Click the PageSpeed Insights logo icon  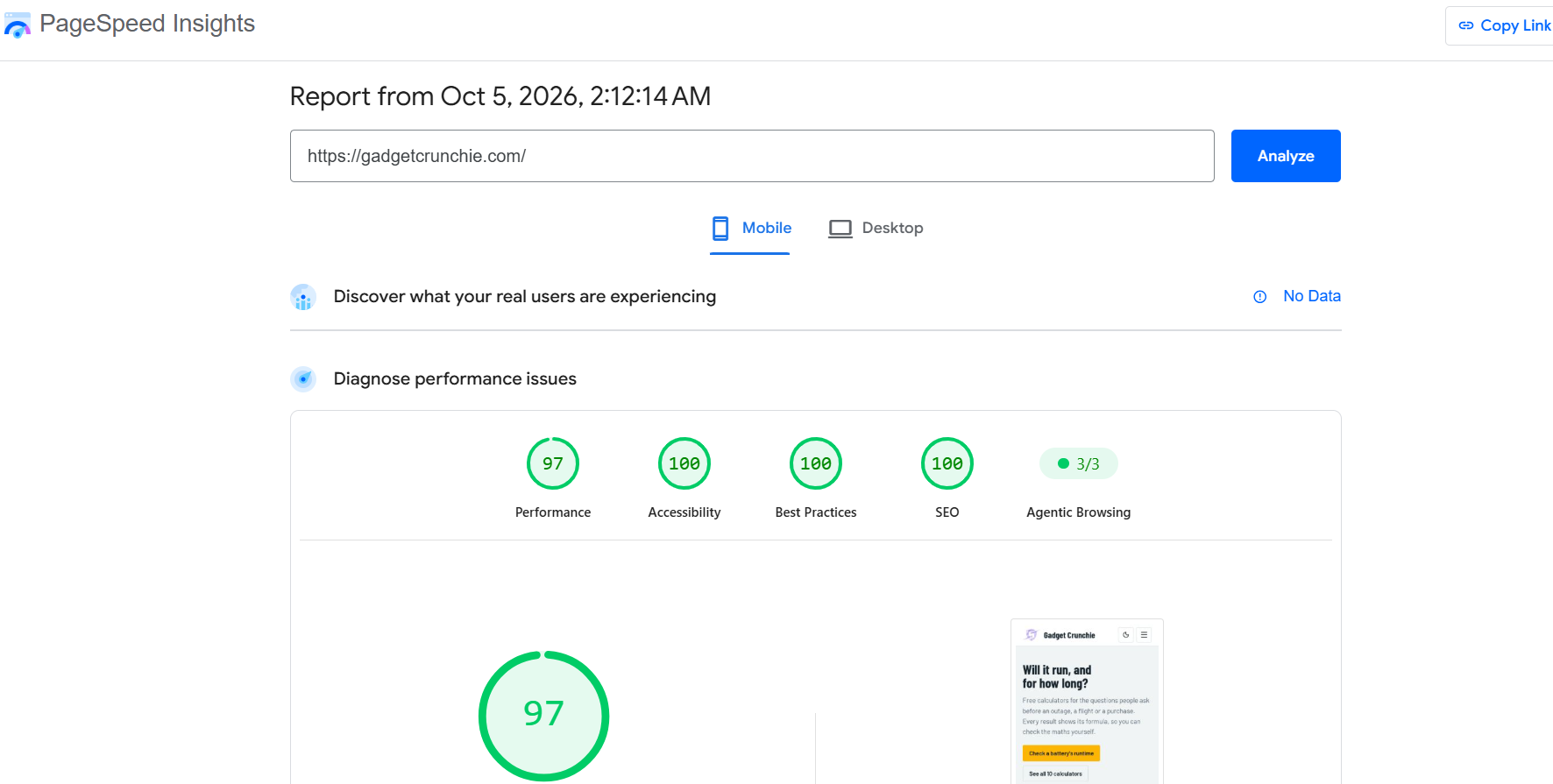[18, 25]
